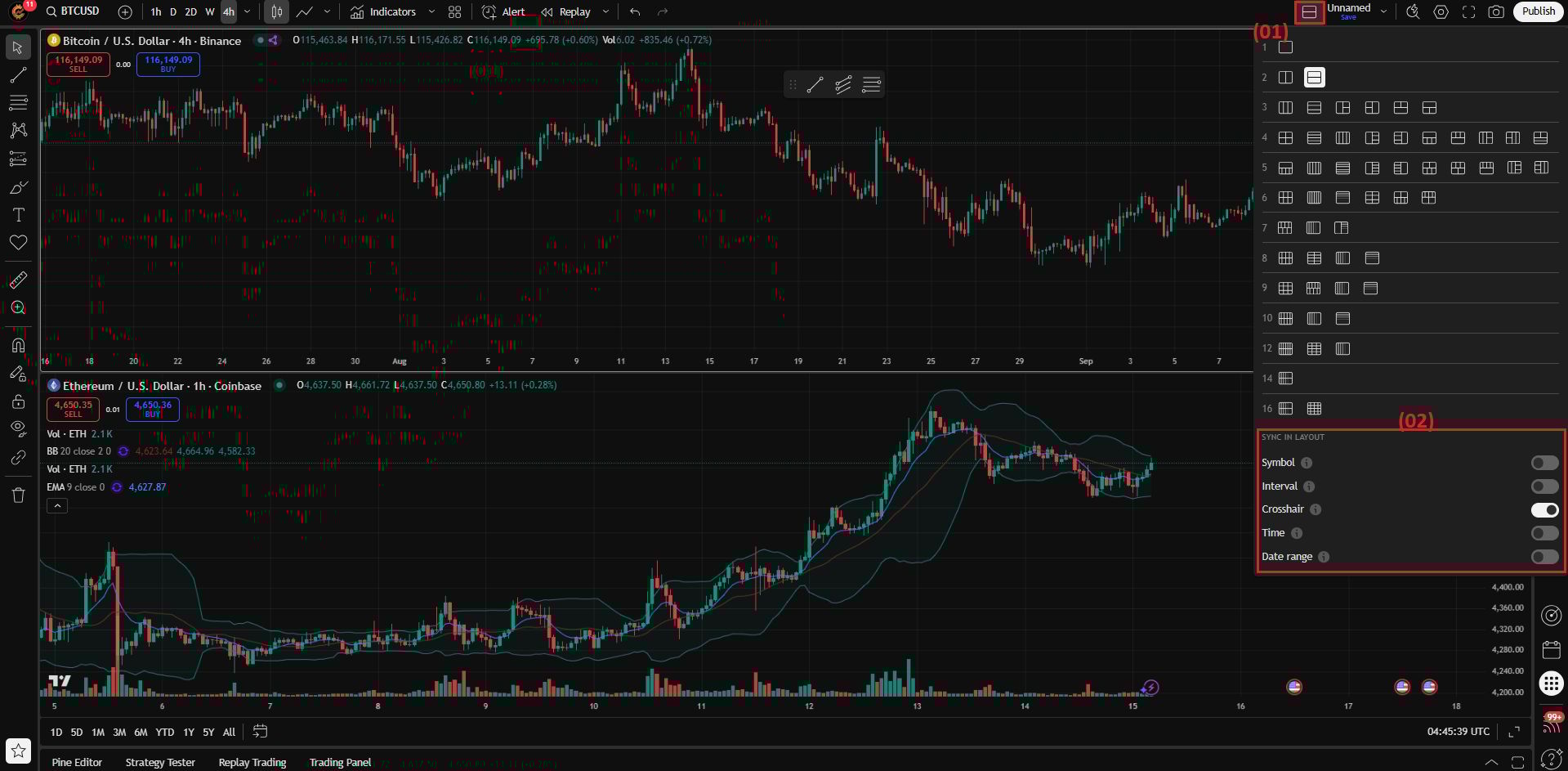The width and height of the screenshot is (1568, 771).
Task: Open the Strategy Tester tab
Action: coord(160,762)
